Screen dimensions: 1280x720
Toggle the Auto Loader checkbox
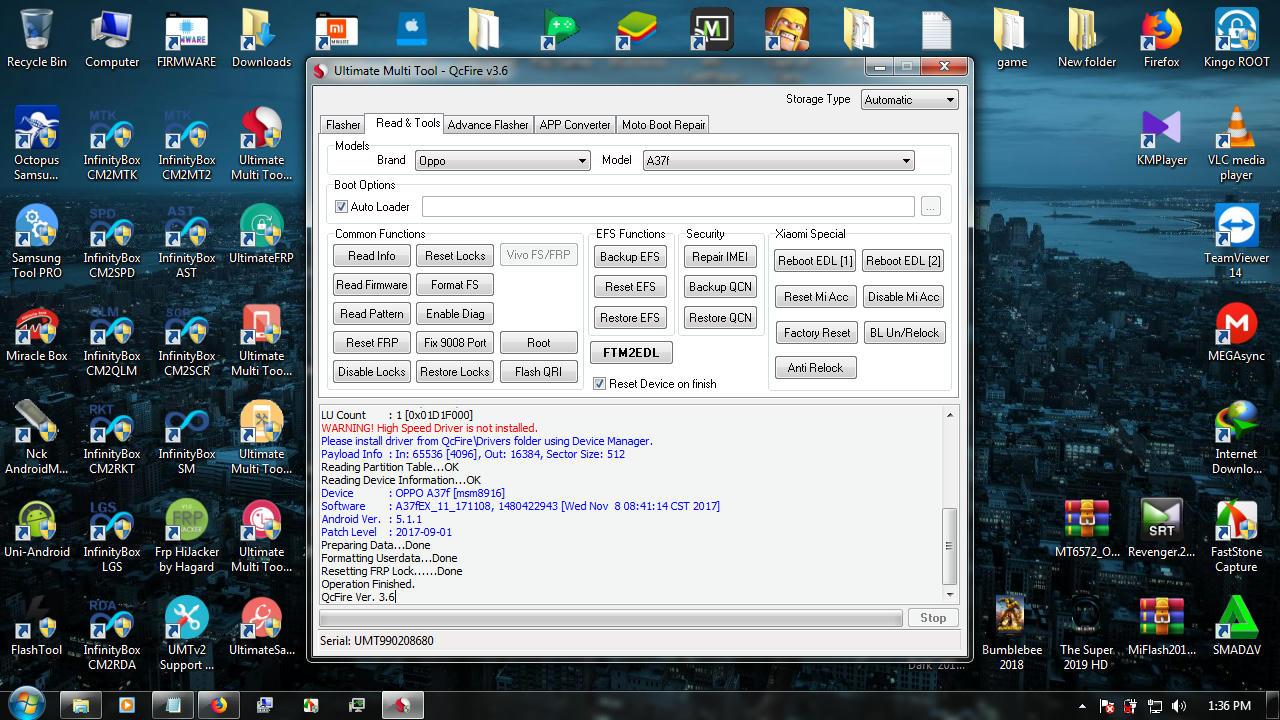[342, 207]
